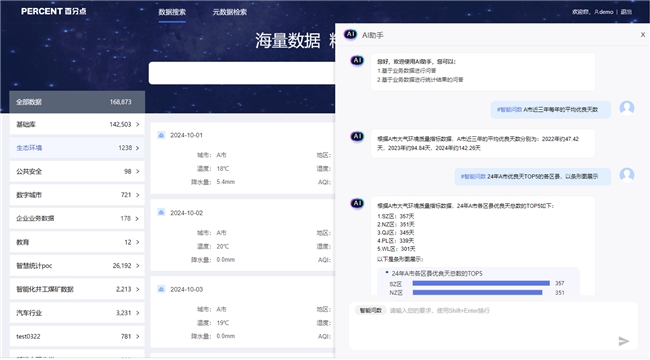Click the 2024-10-01 record icon
Screen dimensions: 650x360
pyautogui.click(x=161, y=135)
